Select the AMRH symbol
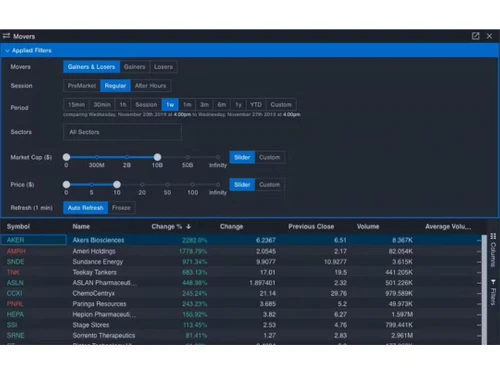The width and height of the screenshot is (500, 375). pos(16,251)
